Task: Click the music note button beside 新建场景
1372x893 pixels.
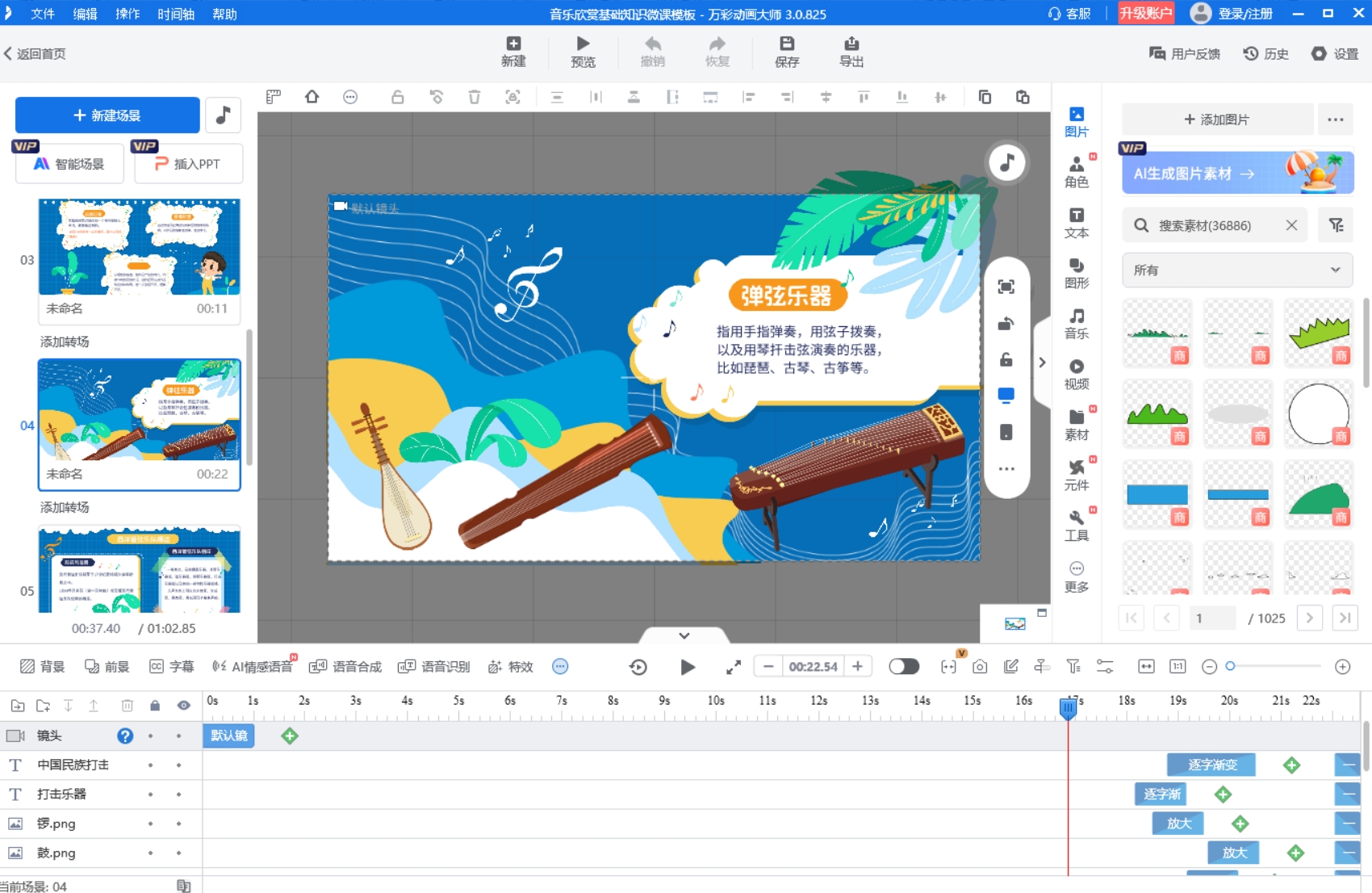Action: (224, 115)
